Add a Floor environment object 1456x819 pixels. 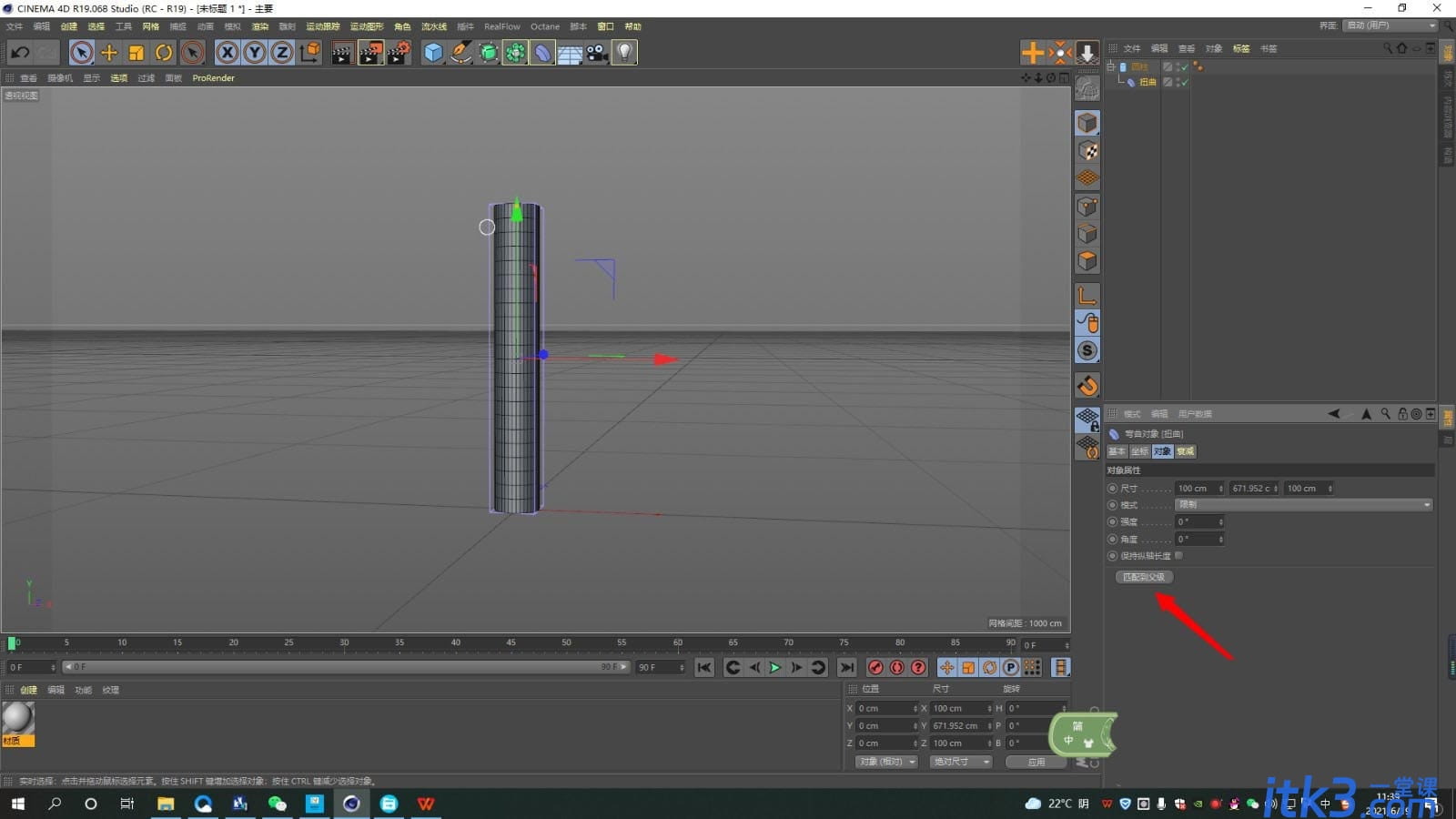pyautogui.click(x=571, y=53)
